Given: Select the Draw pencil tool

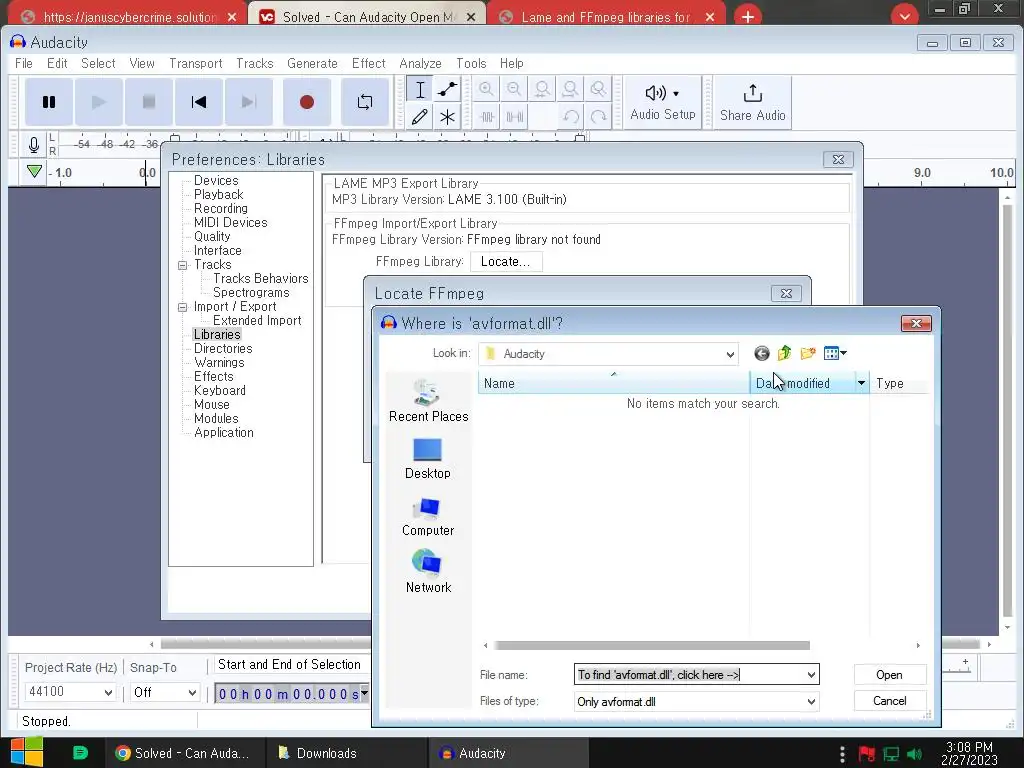Looking at the screenshot, I should click(420, 117).
